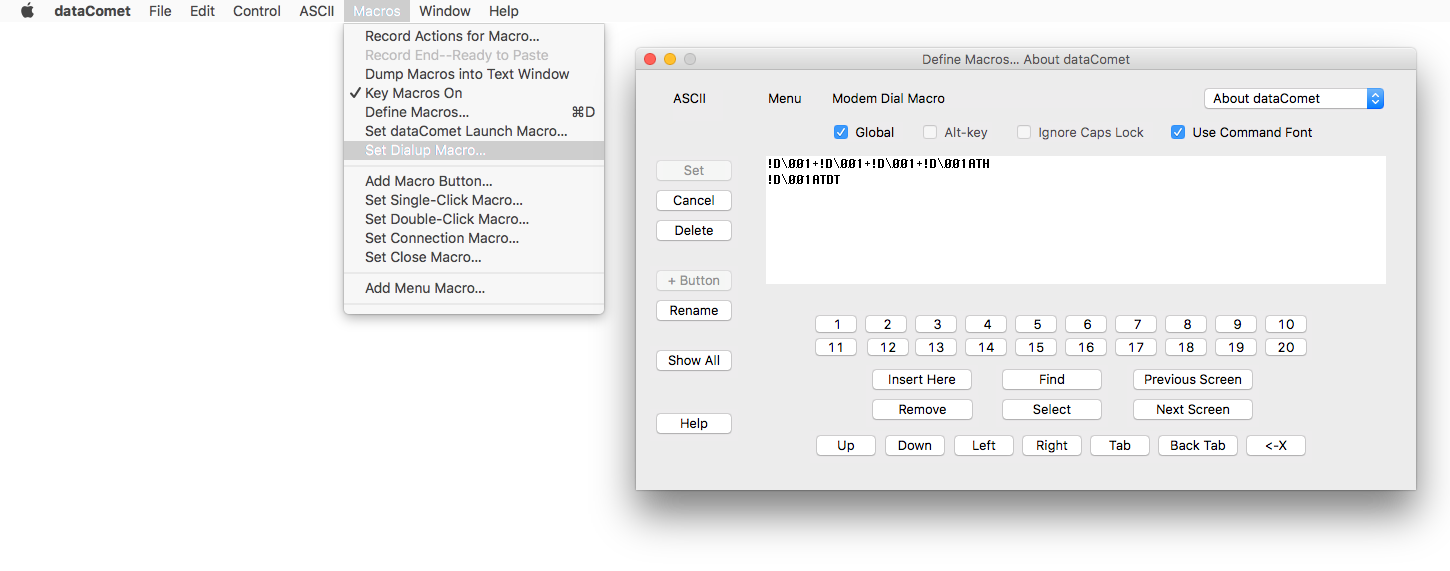Open the File menu

pos(160,11)
